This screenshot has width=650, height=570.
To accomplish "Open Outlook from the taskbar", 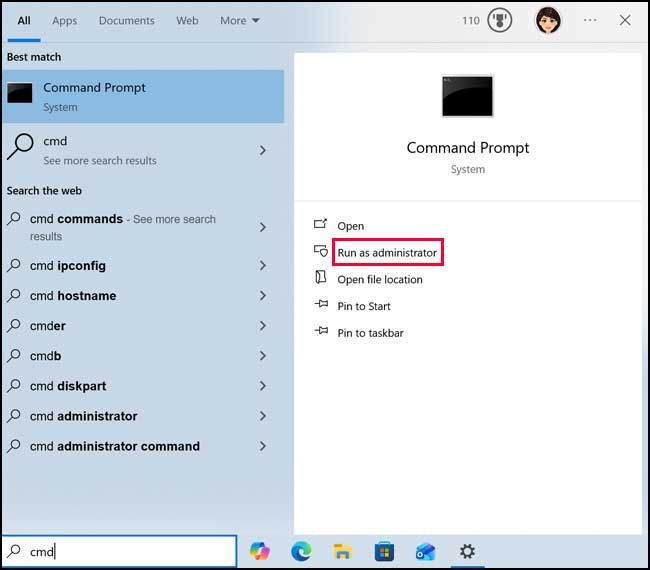I will pyautogui.click(x=426, y=552).
